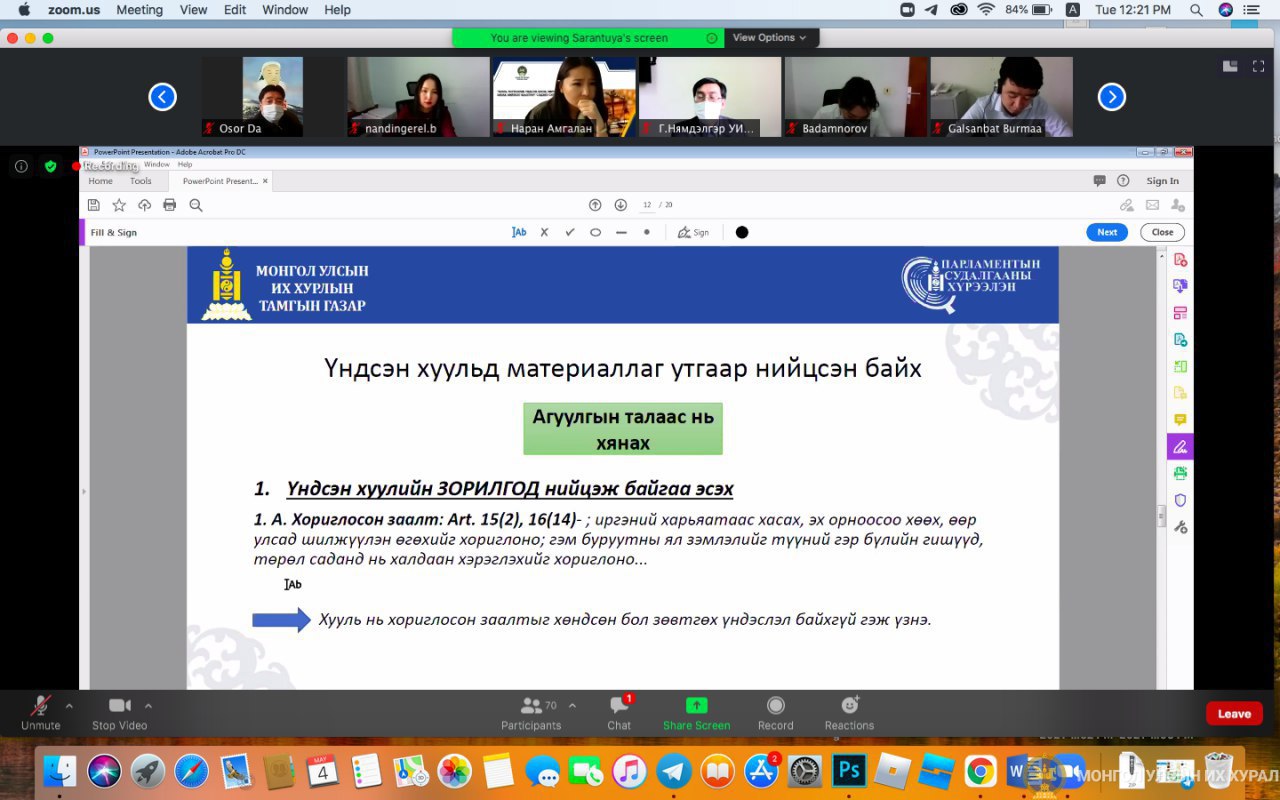Click the Acrobat comments notification icon
This screenshot has width=1280, height=800.
pos(1099,181)
